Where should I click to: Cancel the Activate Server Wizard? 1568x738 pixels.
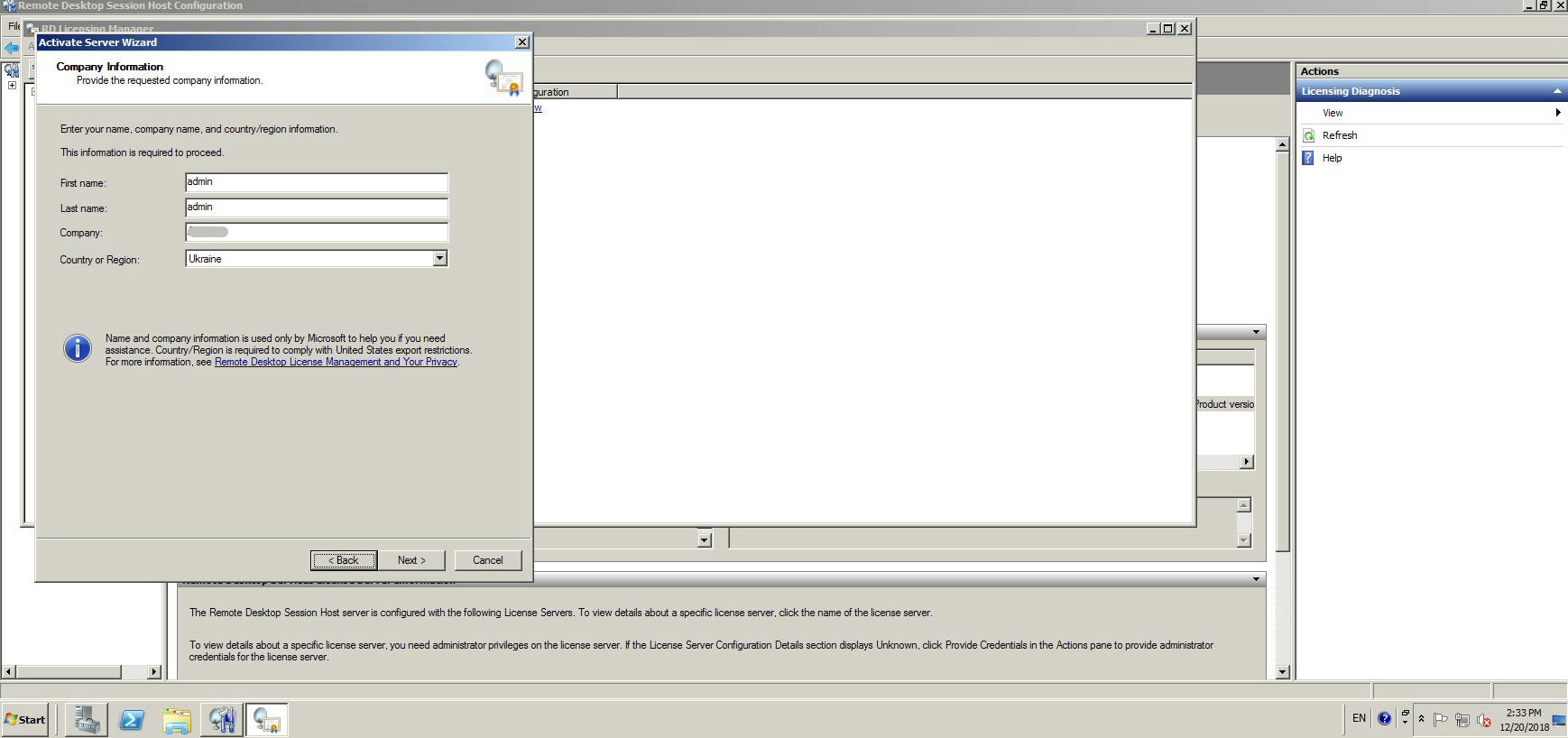pyautogui.click(x=487, y=560)
